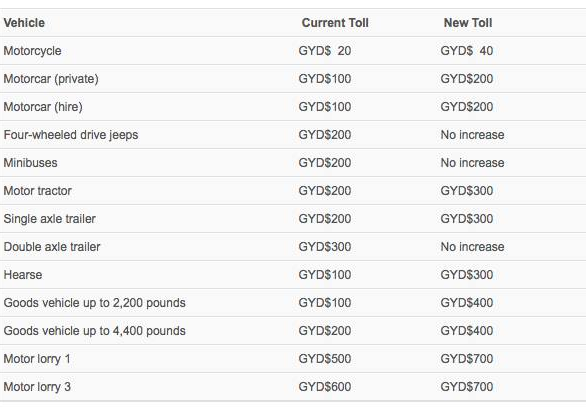Viewport: 586px width, 409px height.
Task: Click the Single axle trailer entry
Action: 50,219
